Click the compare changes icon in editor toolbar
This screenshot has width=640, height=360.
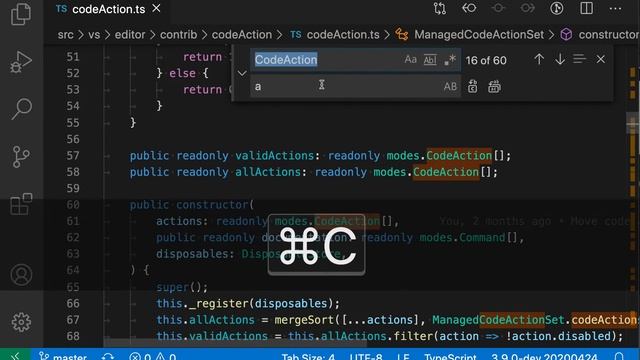click(440, 9)
